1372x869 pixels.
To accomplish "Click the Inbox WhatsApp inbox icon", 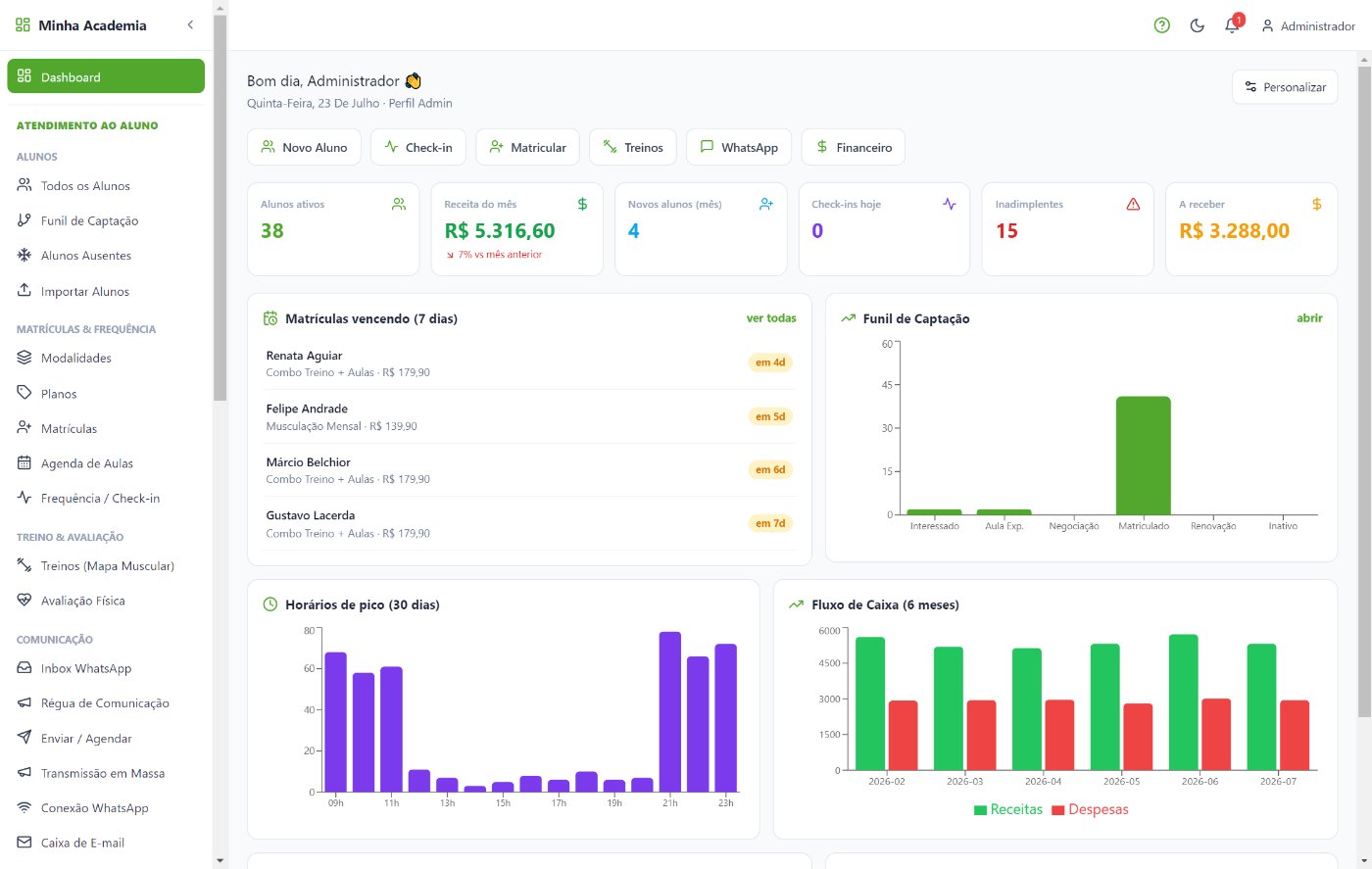I will 24,668.
